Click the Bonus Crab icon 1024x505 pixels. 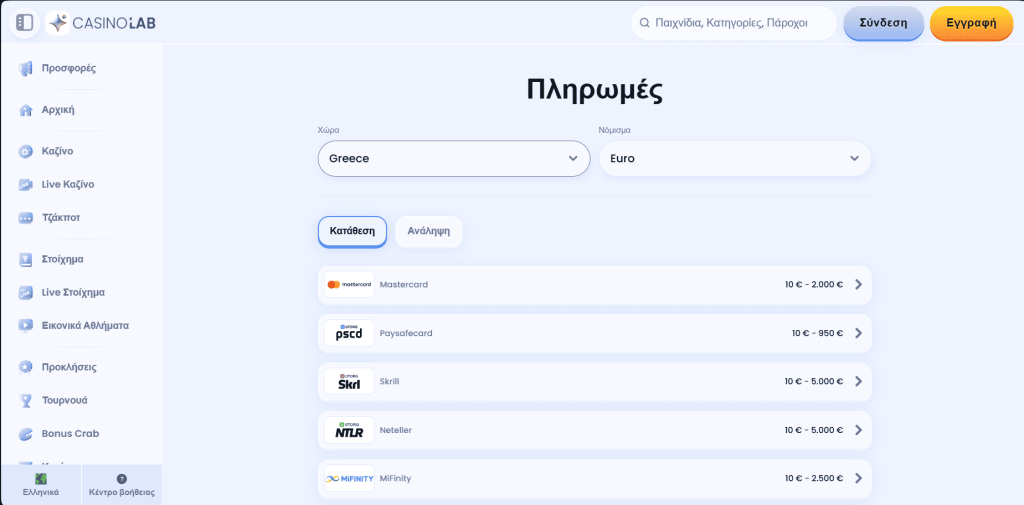pos(25,434)
